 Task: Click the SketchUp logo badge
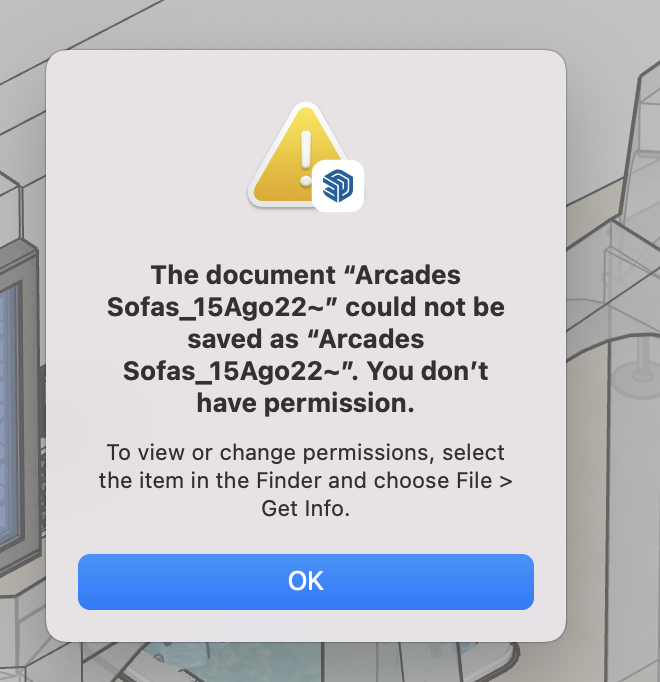pos(338,186)
